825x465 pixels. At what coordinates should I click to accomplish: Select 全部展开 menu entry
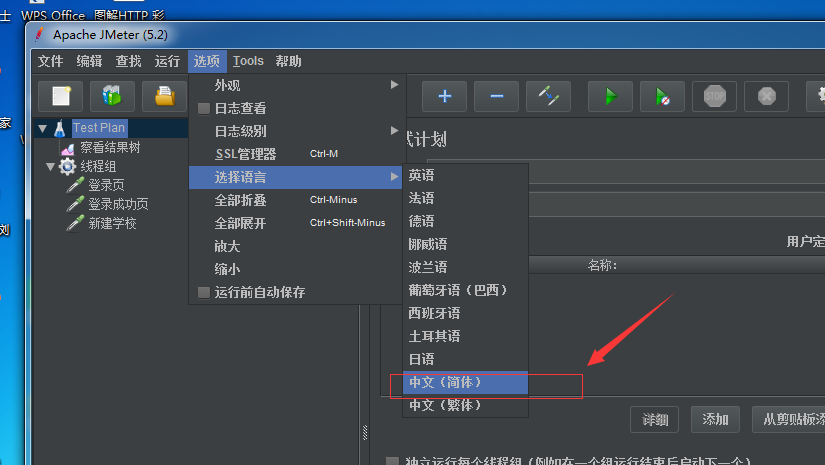[x=296, y=223]
